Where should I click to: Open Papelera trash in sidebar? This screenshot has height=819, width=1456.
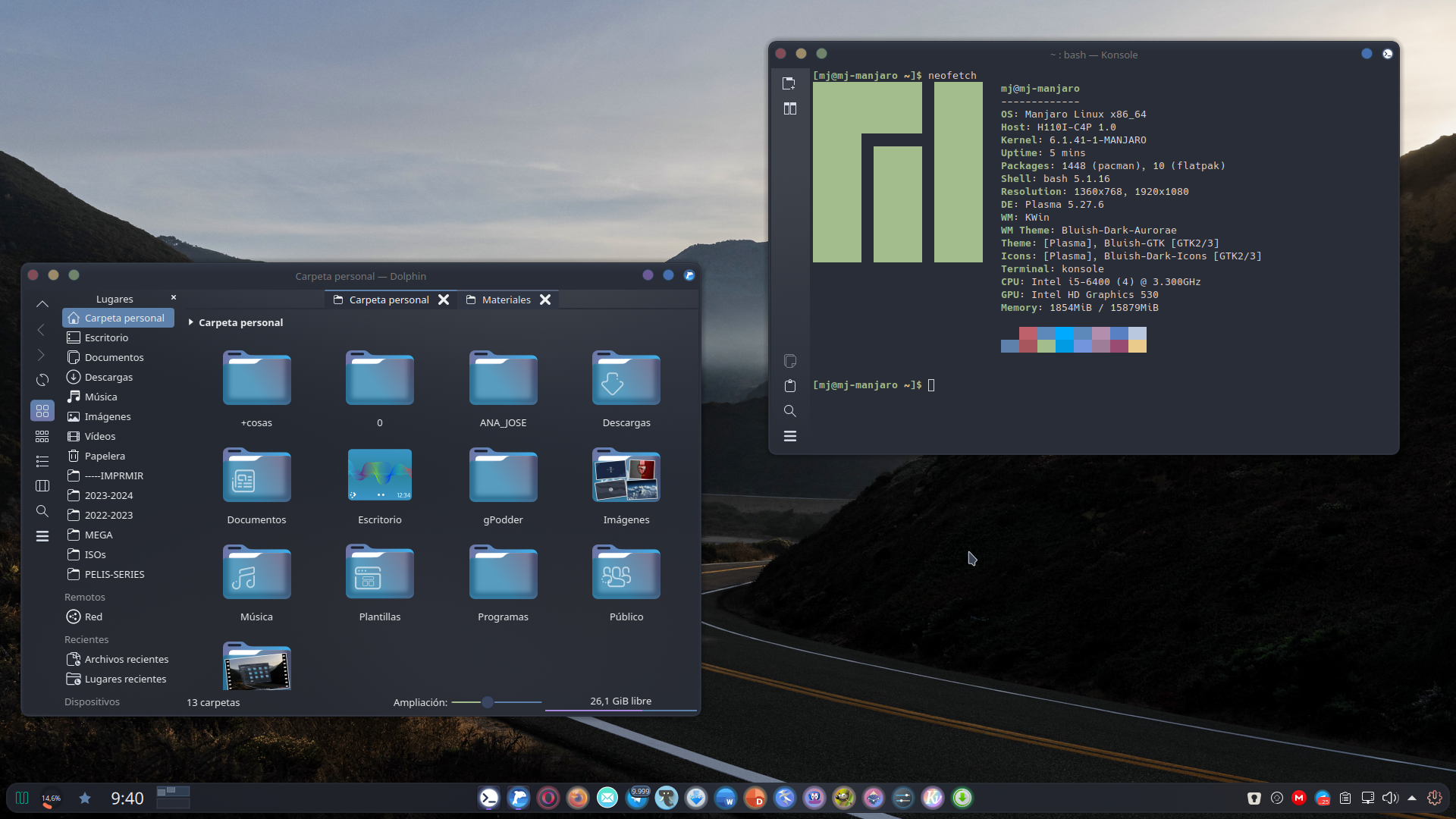pyautogui.click(x=118, y=456)
